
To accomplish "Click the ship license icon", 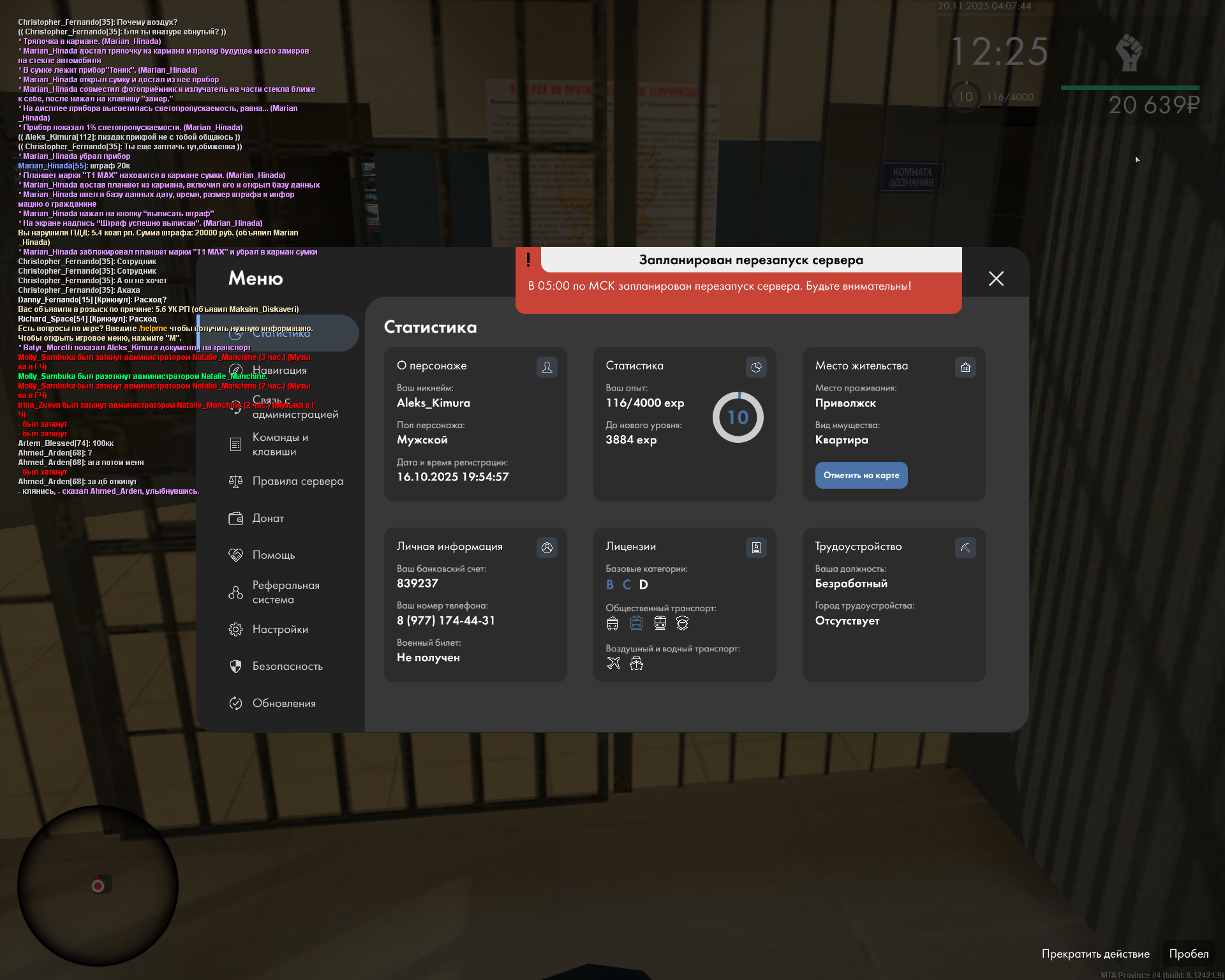I will click(x=636, y=664).
